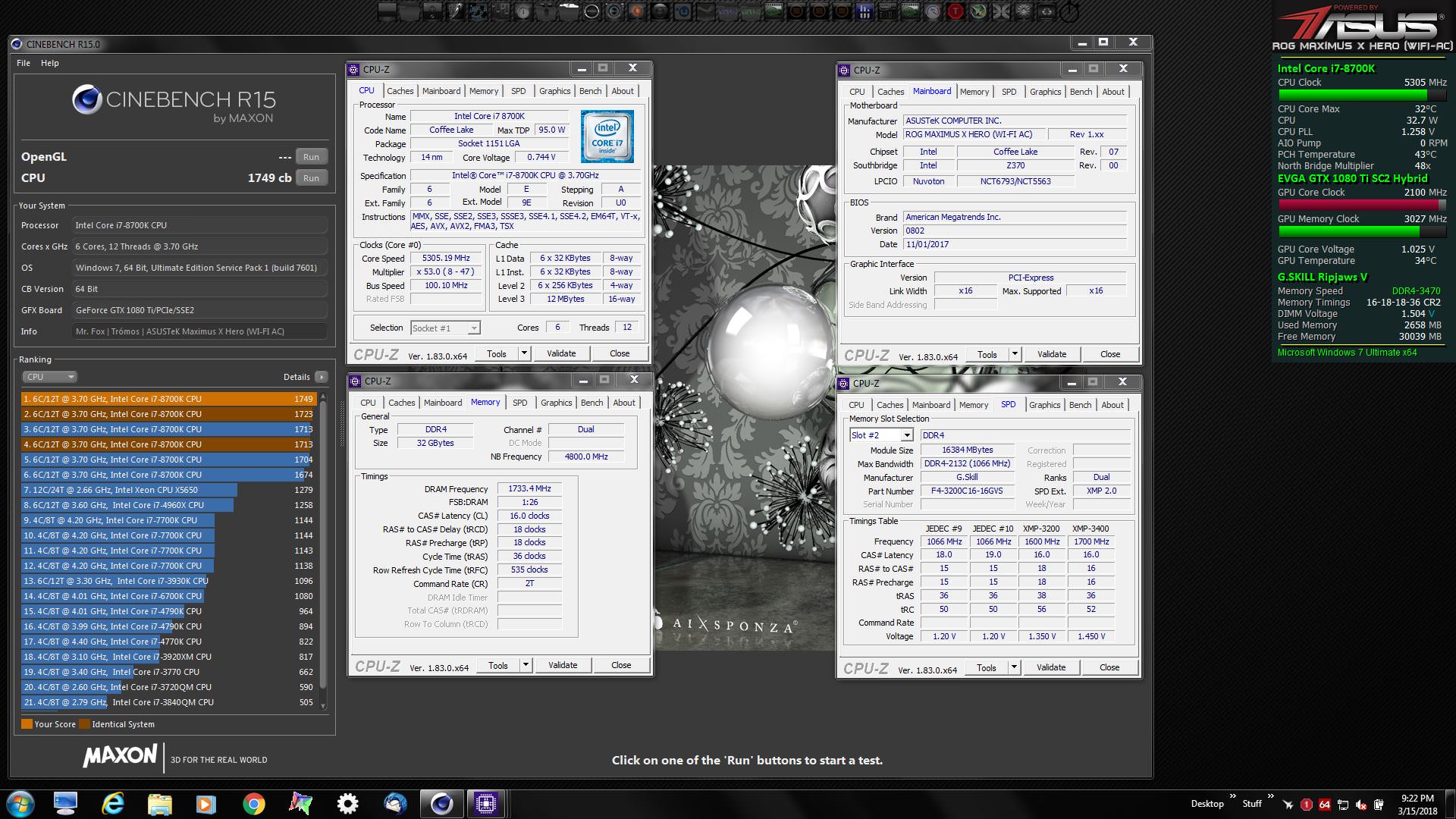
Task: Select ranking row 13 Core i7-3930K CPU
Action: pyautogui.click(x=168, y=581)
